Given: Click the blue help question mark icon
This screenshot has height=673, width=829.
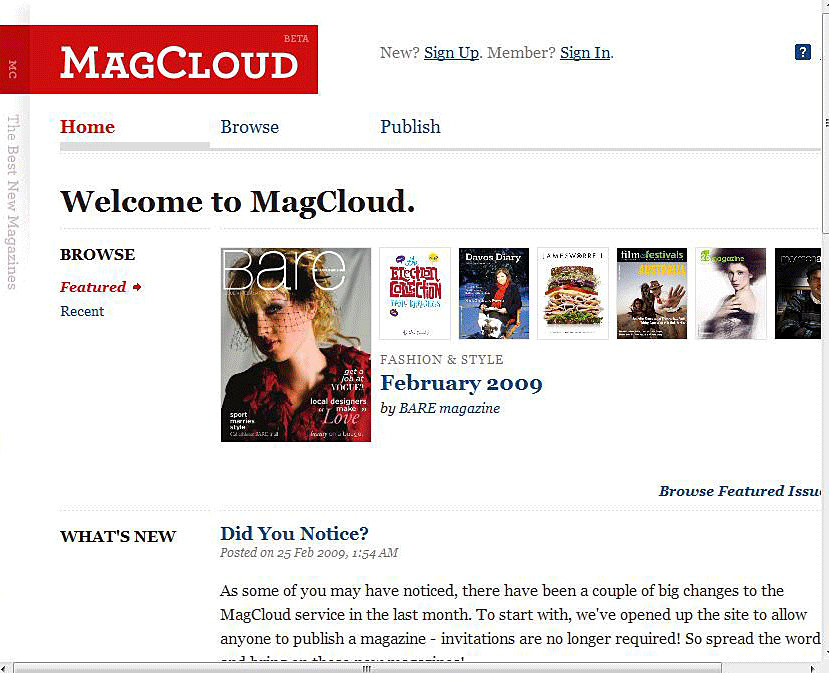Looking at the screenshot, I should coord(802,53).
